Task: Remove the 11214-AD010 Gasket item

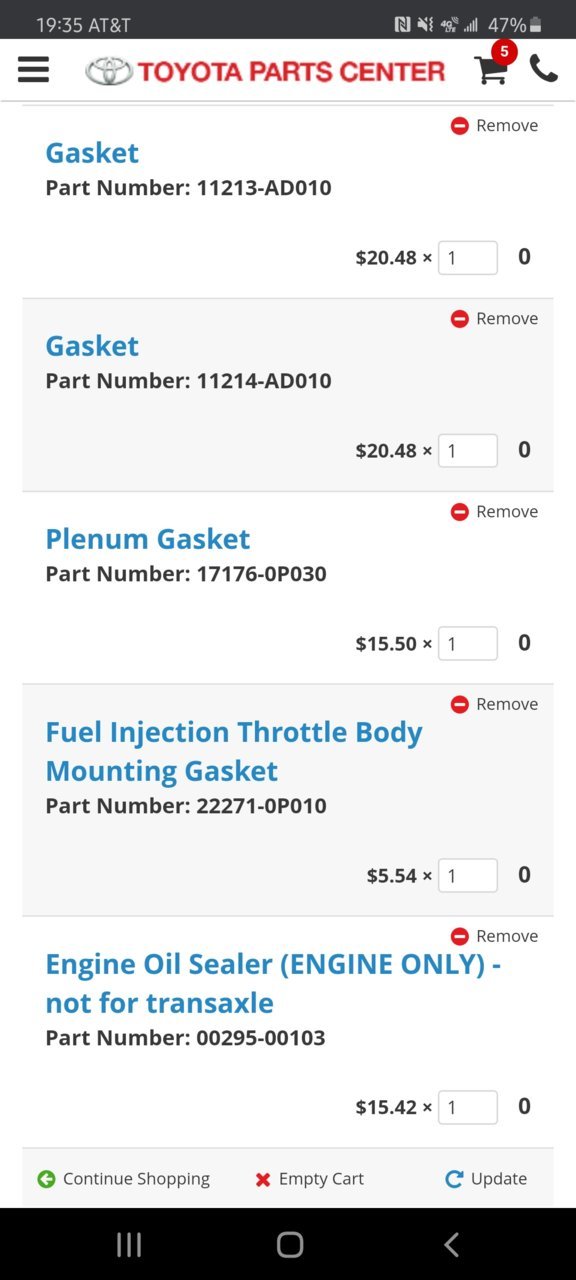Action: tap(494, 318)
